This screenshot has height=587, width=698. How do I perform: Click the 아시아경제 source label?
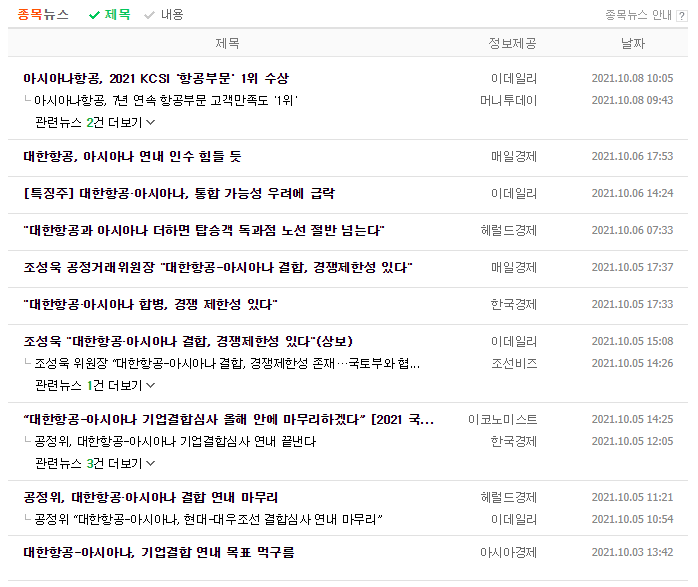pyautogui.click(x=508, y=553)
